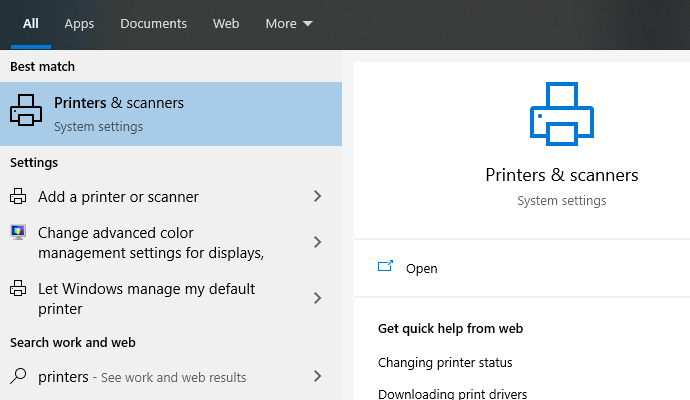Click the printer icon beside Add a printer
The image size is (690, 400).
coord(18,196)
